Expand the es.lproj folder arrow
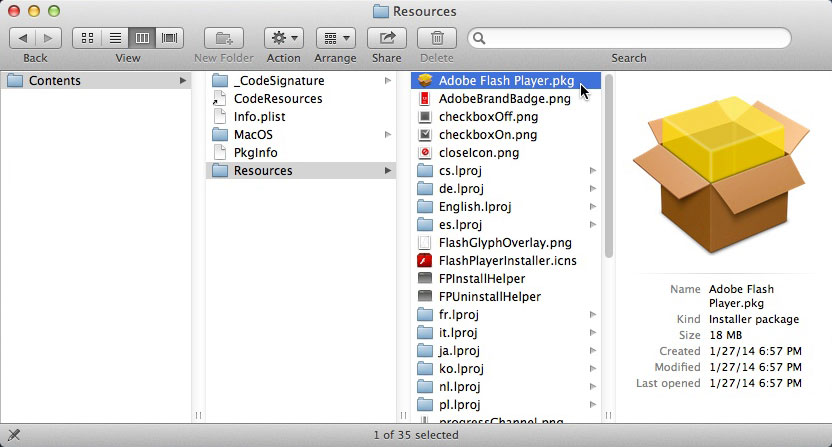This screenshot has height=447, width=832. (x=593, y=225)
